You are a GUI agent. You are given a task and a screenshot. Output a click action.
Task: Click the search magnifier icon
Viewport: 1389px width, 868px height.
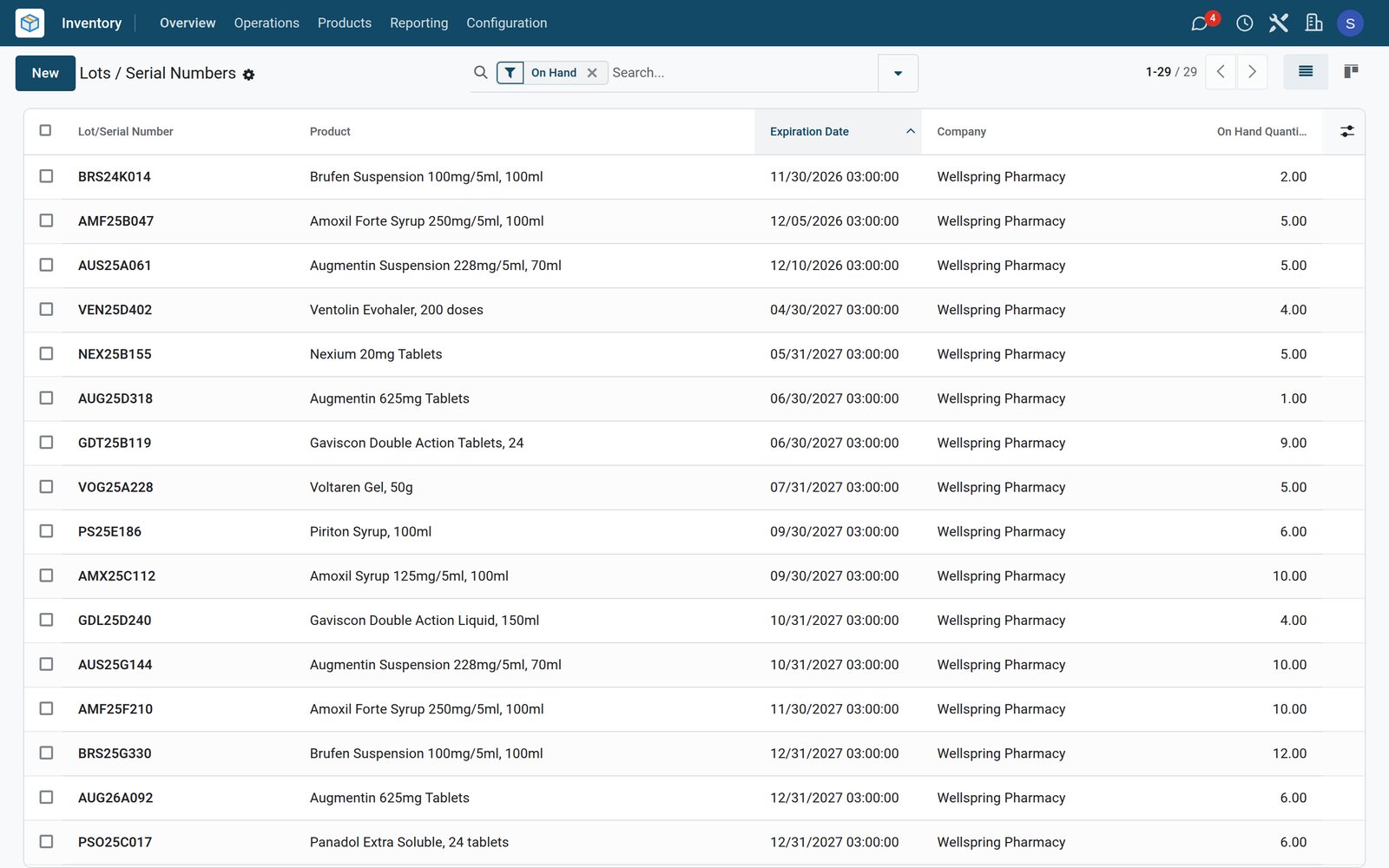click(481, 73)
